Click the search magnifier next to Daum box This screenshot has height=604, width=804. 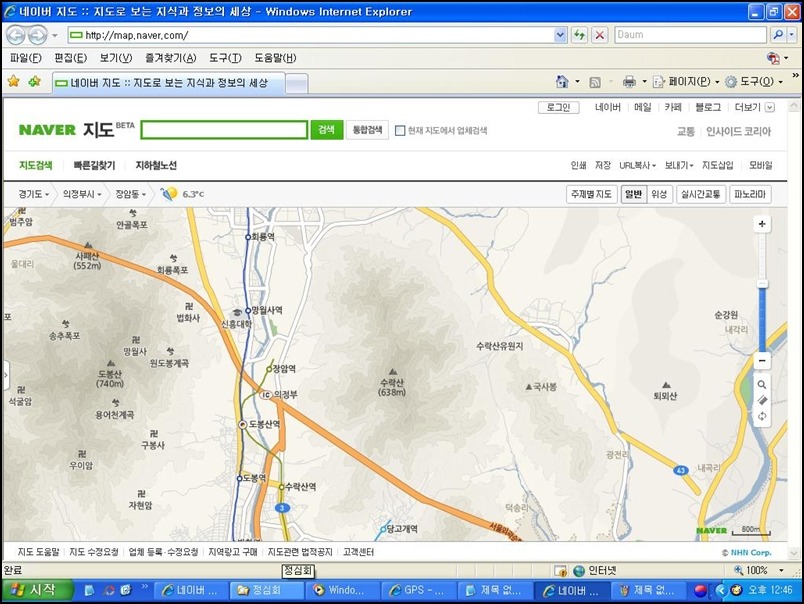tap(778, 35)
